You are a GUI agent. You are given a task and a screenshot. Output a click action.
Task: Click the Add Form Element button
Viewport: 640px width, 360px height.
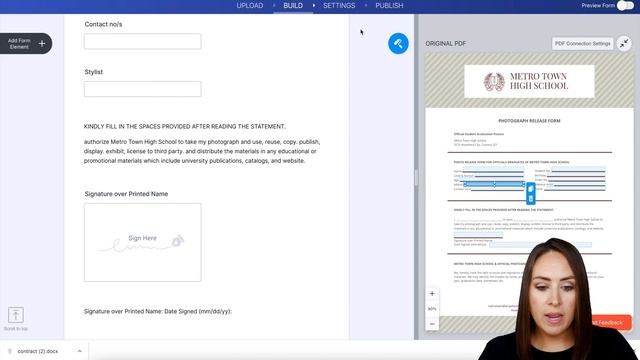[x=26, y=44]
